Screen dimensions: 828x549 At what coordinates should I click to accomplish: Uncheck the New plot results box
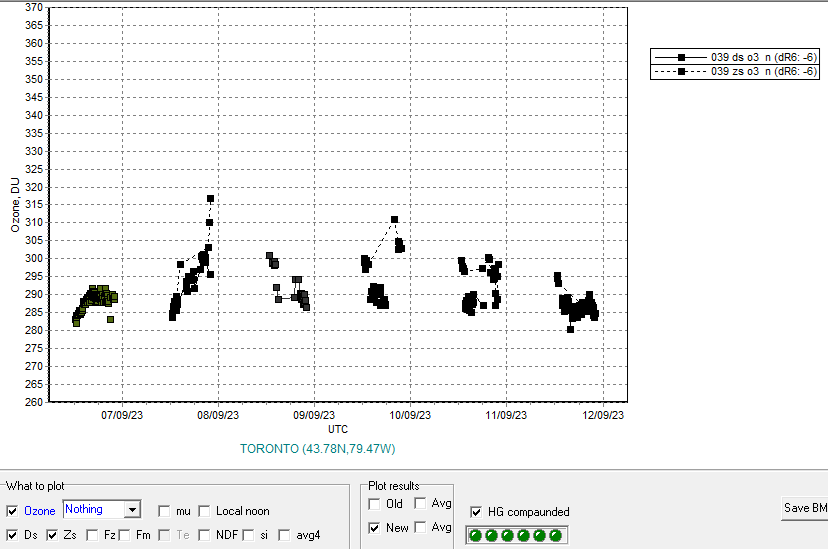tap(375, 528)
